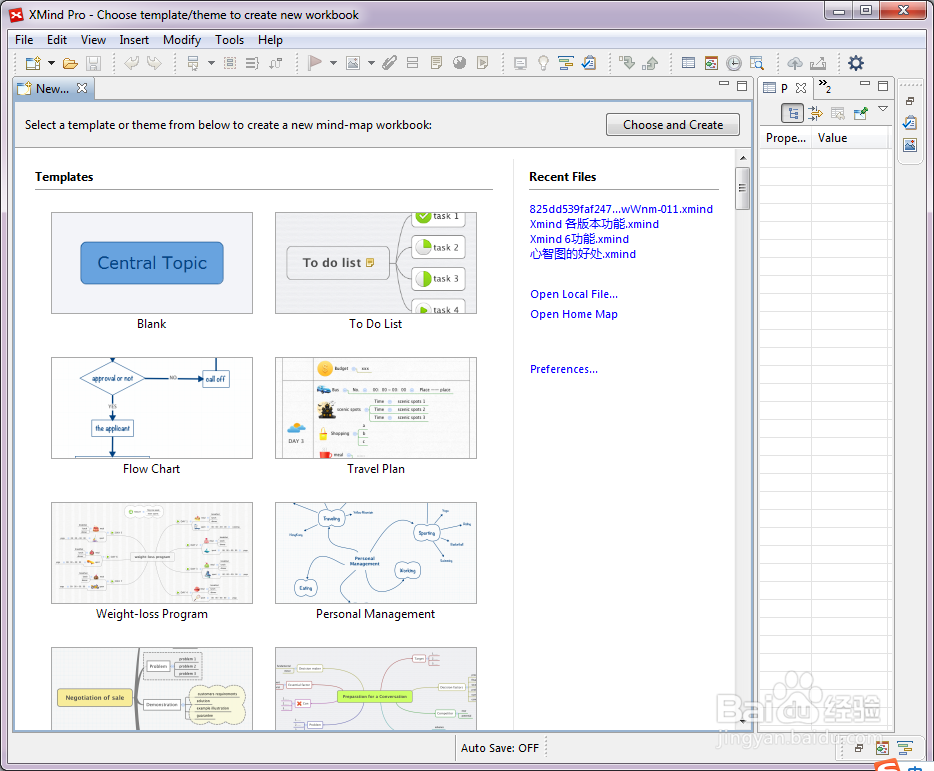Click the Insert Topic toolbar icon
This screenshot has width=934, height=771.
coord(193,63)
